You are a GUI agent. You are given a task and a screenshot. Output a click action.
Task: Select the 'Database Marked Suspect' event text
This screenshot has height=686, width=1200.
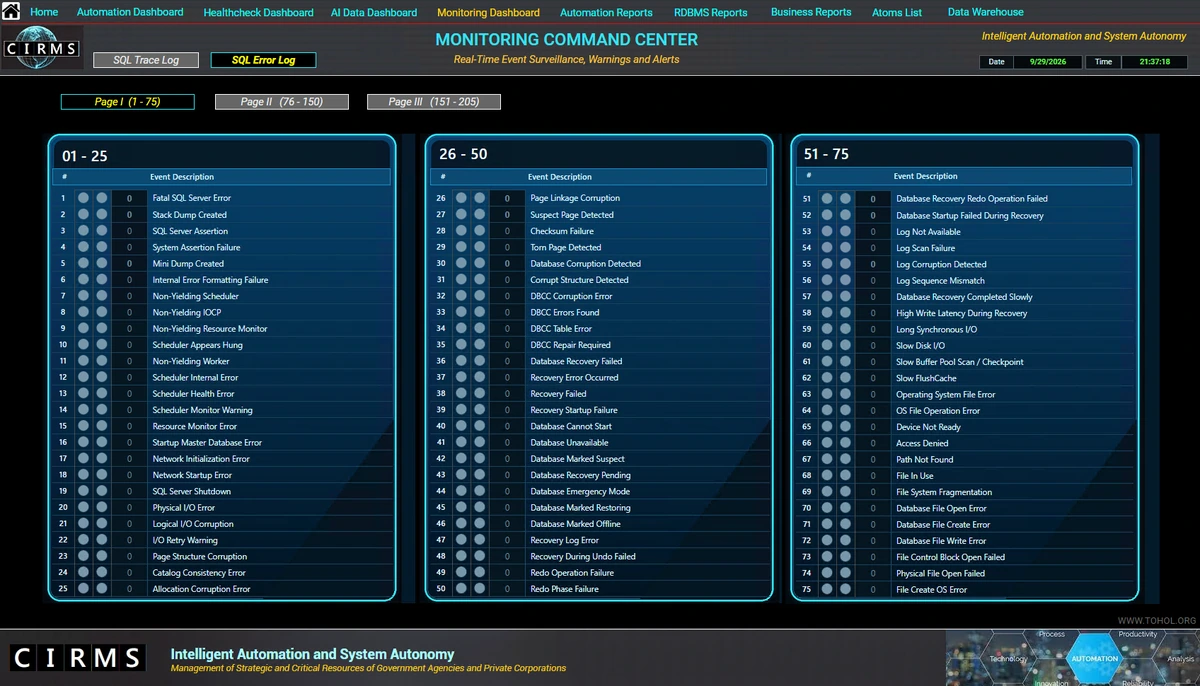click(578, 459)
